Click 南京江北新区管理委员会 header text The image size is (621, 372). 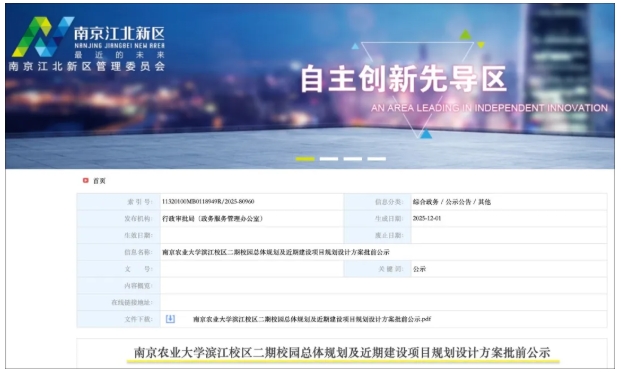click(x=87, y=66)
